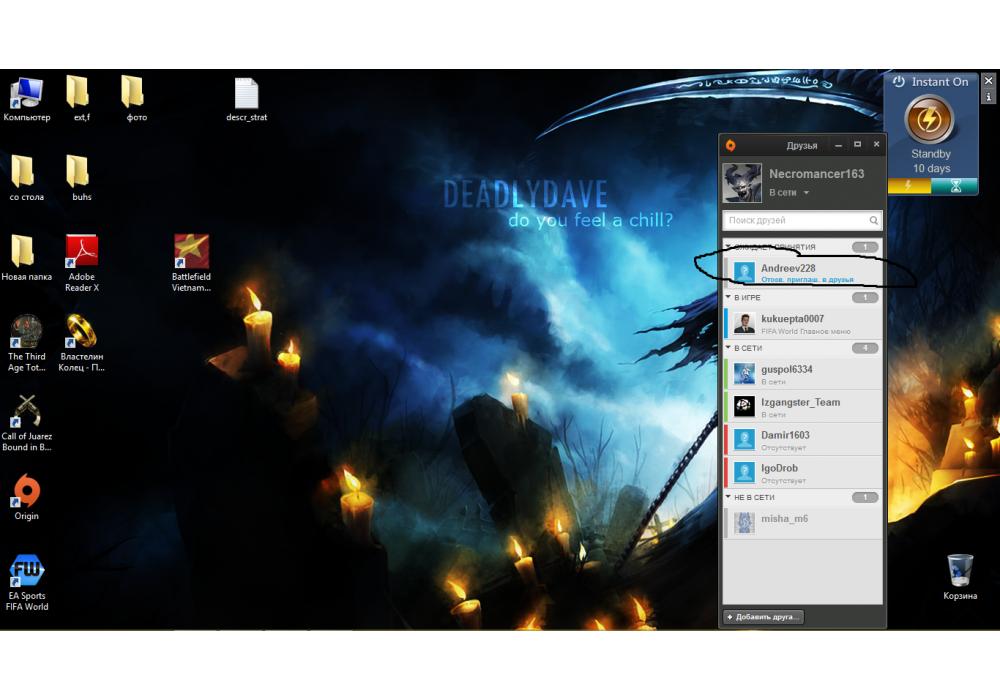The height and width of the screenshot is (700, 1000).
Task: Open the В сети status dropdown
Action: point(789,193)
